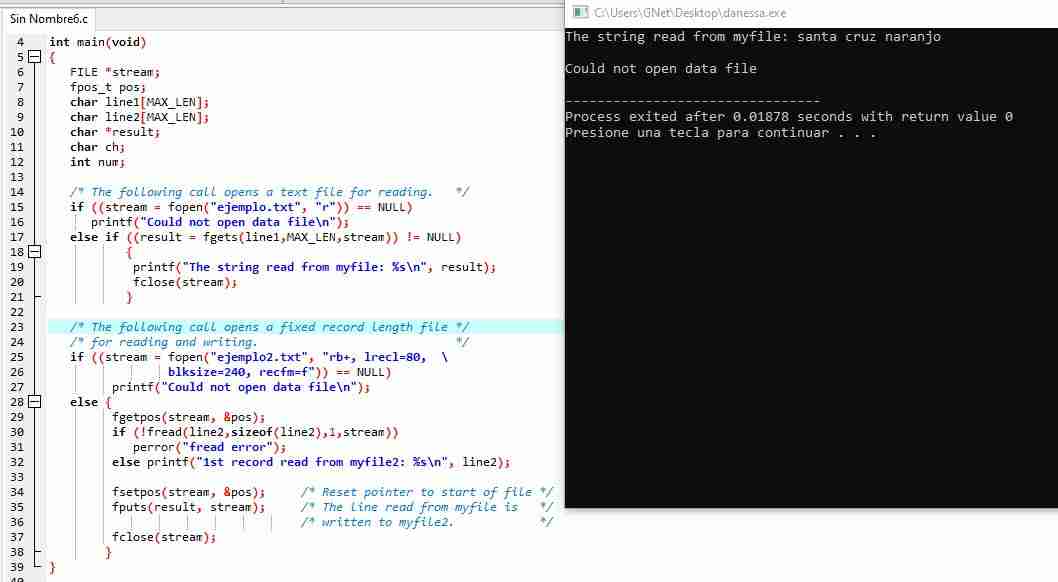Click the 'fpos_t pos;' declaration

point(107,87)
